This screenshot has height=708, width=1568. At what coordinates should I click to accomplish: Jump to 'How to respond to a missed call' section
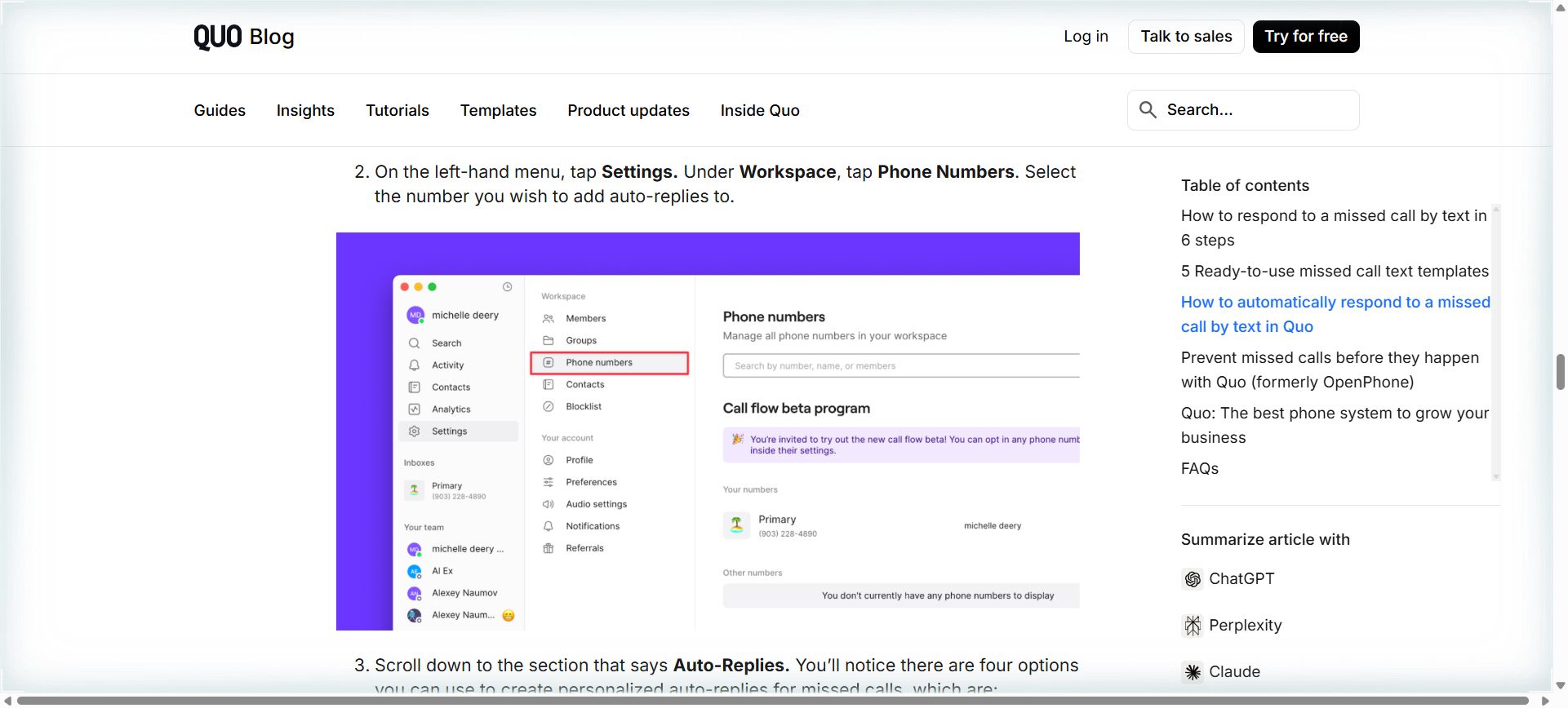click(x=1334, y=228)
